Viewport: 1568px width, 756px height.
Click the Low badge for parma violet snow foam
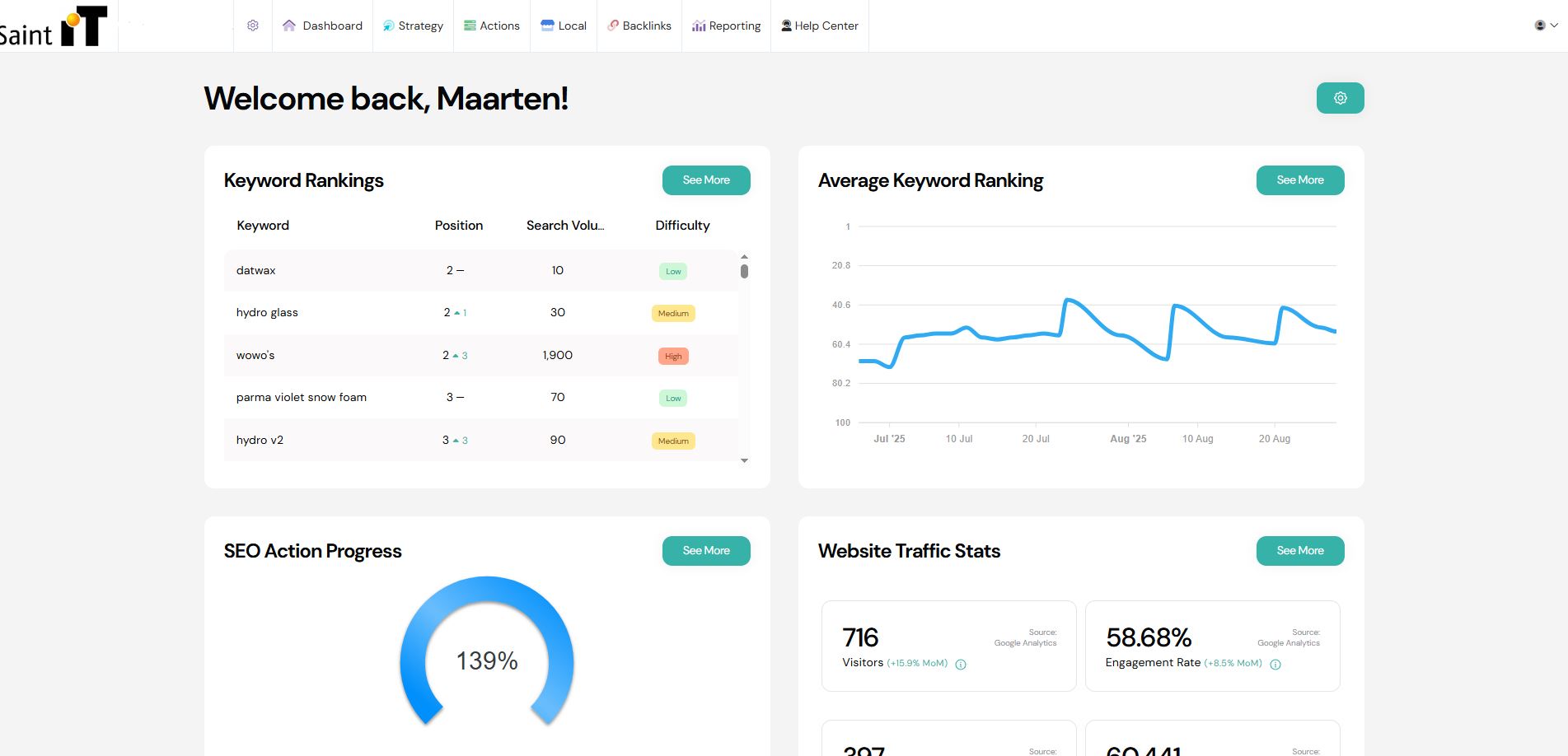point(673,398)
